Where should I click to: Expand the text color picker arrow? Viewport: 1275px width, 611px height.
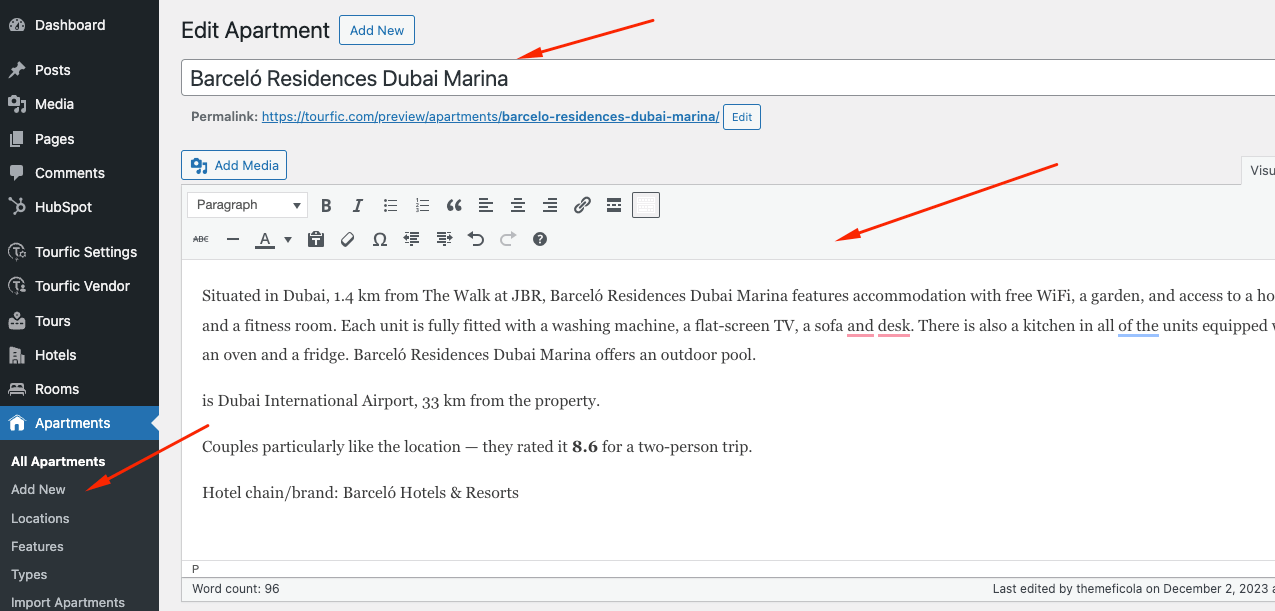[x=288, y=239]
